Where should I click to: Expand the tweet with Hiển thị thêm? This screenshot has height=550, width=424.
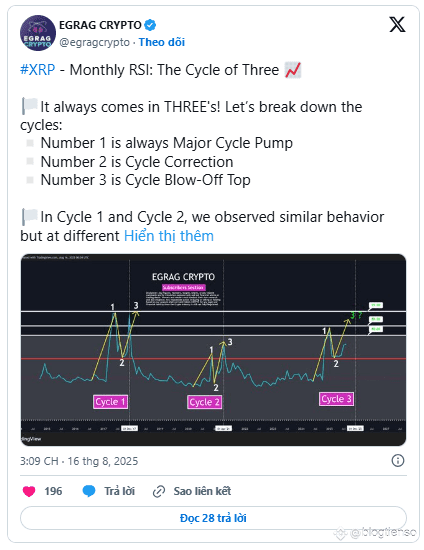tap(169, 236)
